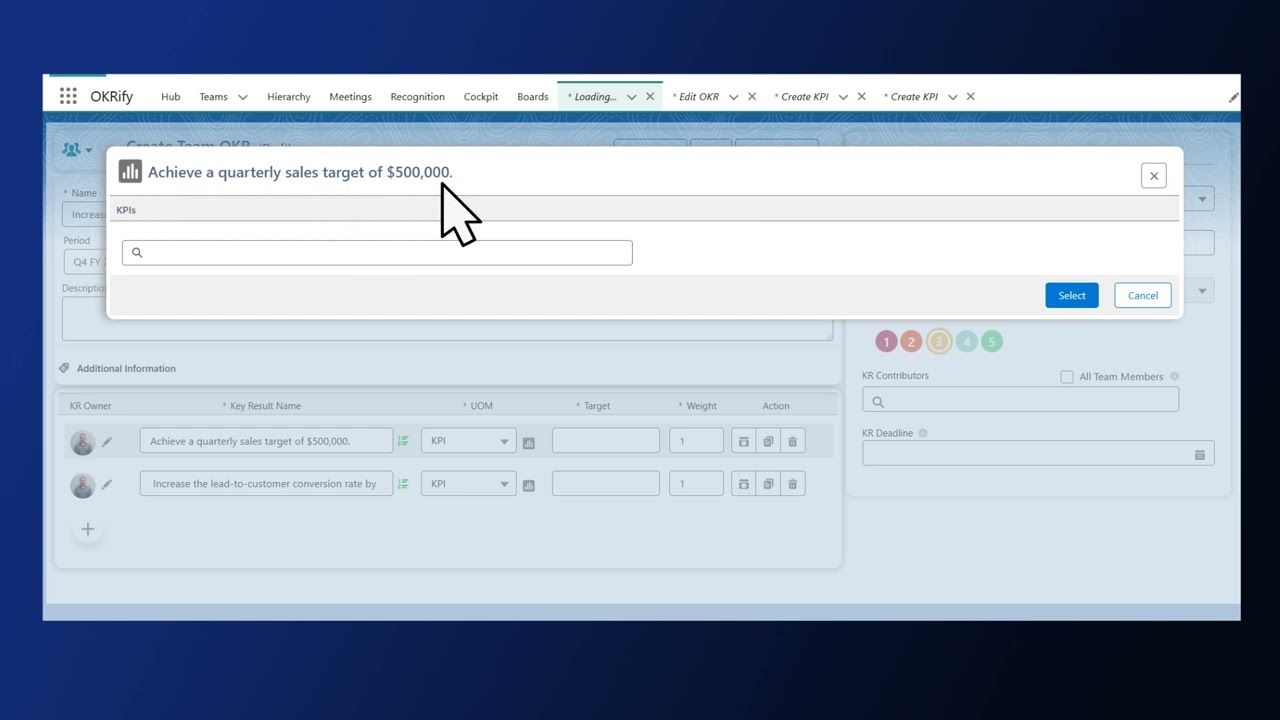Click owner avatar in Achieve quarterly sales row

[x=83, y=441]
